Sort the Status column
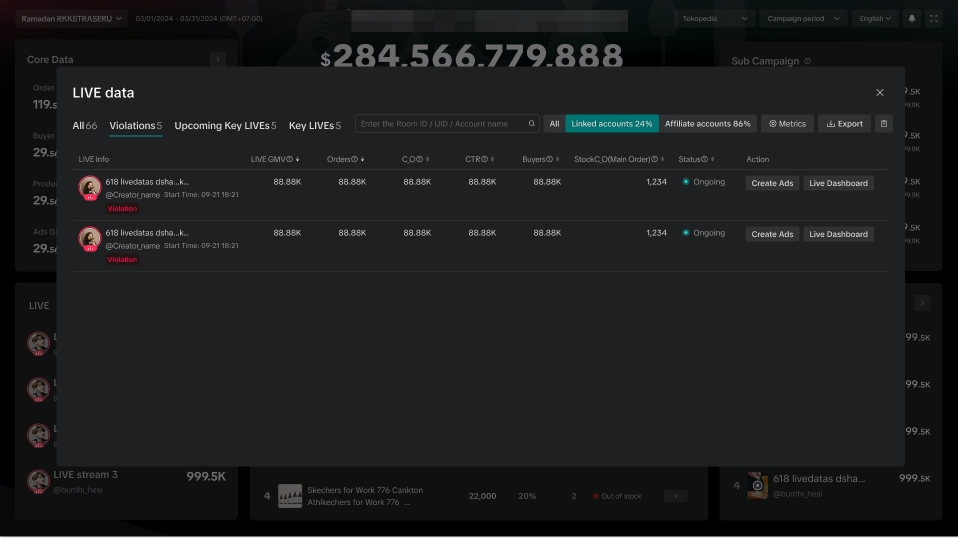Viewport: 958px width, 538px height. coord(713,160)
